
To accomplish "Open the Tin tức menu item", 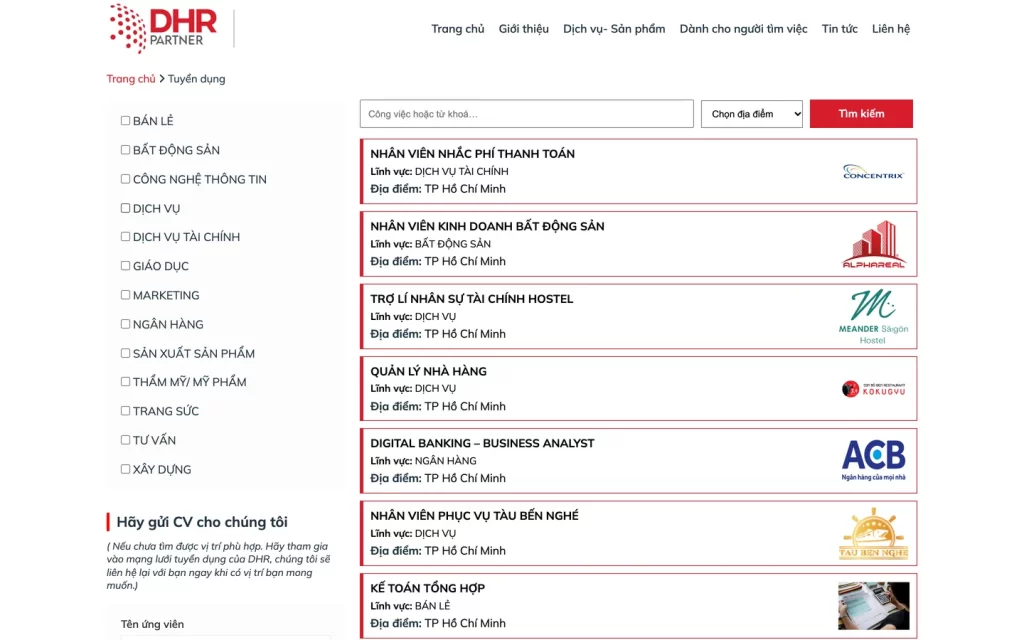I will tap(839, 29).
